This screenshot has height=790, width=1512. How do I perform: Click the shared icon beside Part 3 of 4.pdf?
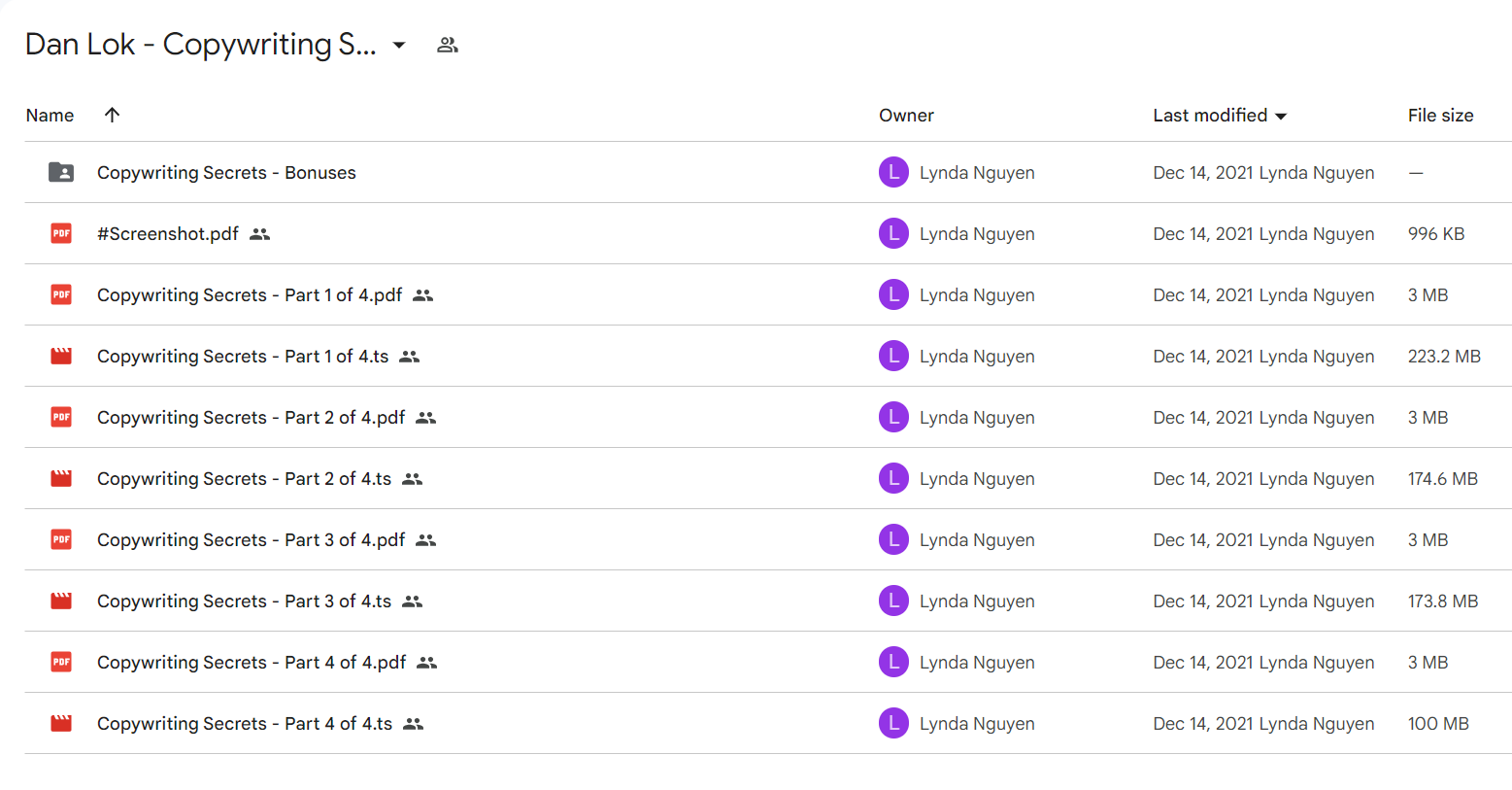[425, 540]
